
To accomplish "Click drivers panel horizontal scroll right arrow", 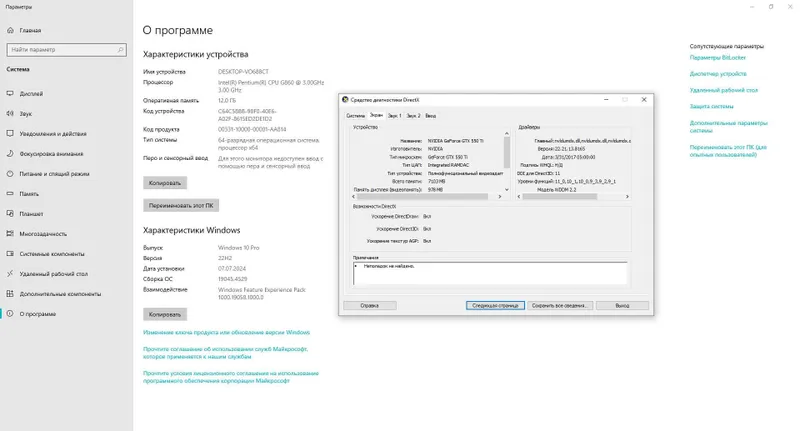I will click(x=627, y=196).
